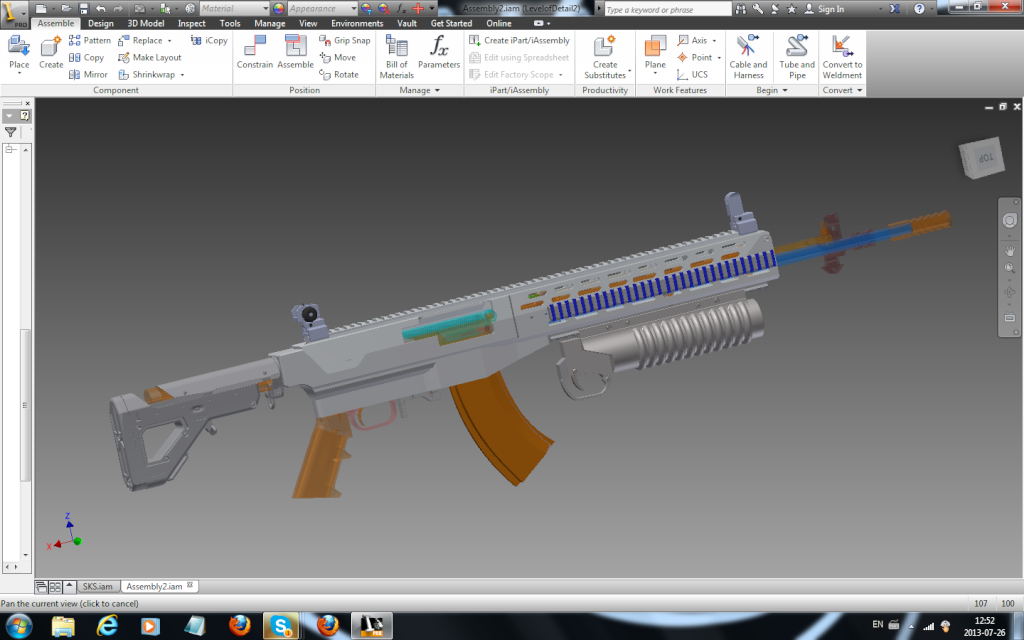Open the Parameters fx dialog

439,52
